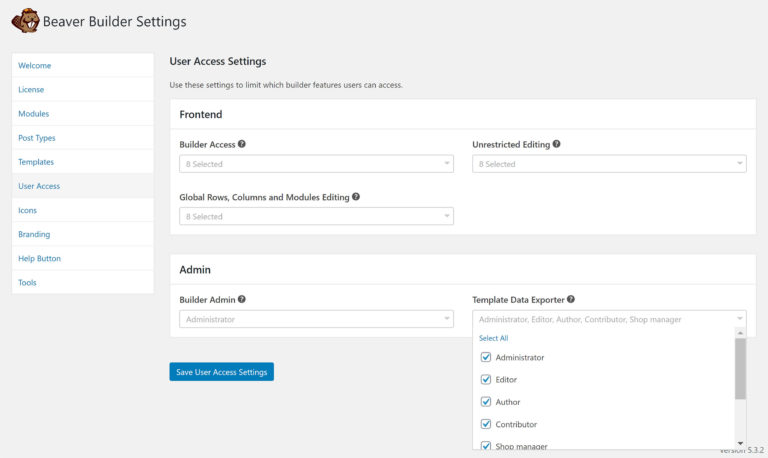Click the scroll down arrow in role list
This screenshot has height=458, width=768.
pyautogui.click(x=740, y=443)
